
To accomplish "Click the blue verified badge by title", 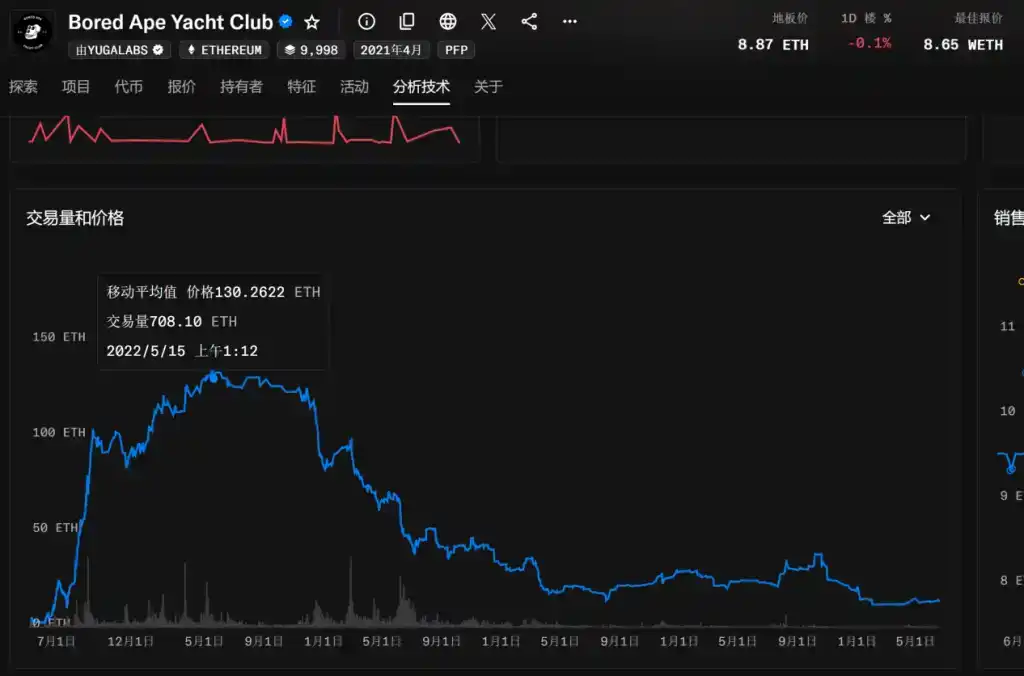I will (285, 22).
